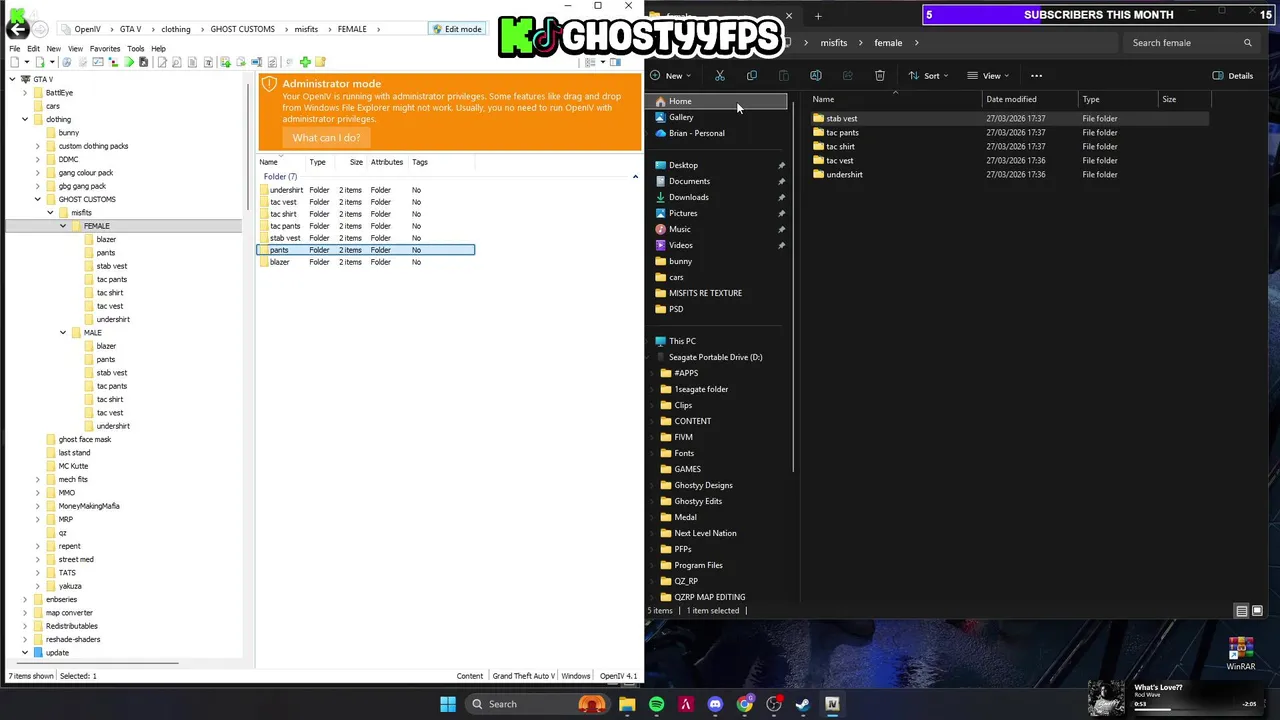Switch Explorer to details list view icon
The width and height of the screenshot is (1280, 720).
pos(1242,611)
